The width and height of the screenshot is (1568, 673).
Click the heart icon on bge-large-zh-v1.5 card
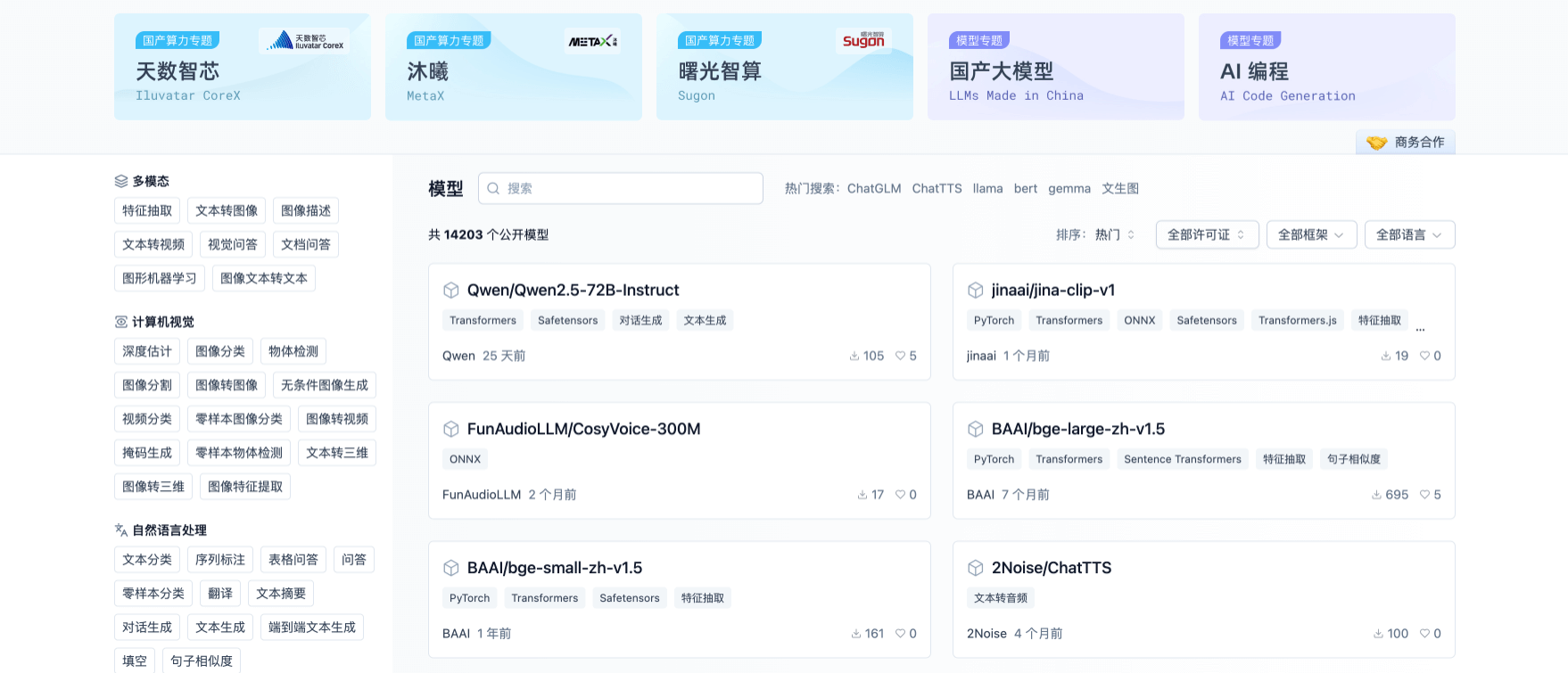1424,495
